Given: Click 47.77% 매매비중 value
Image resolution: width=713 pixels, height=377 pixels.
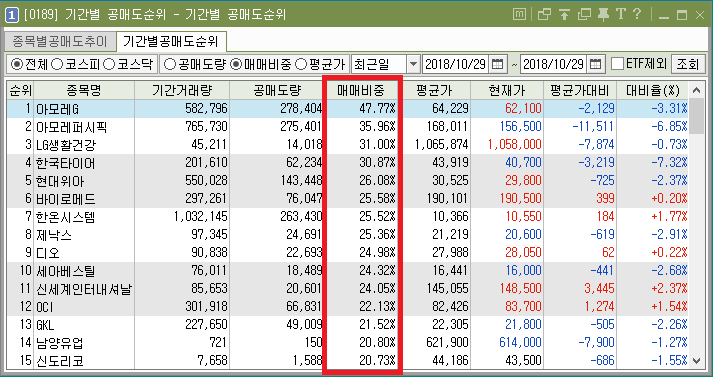Looking at the screenshot, I should pos(377,109).
